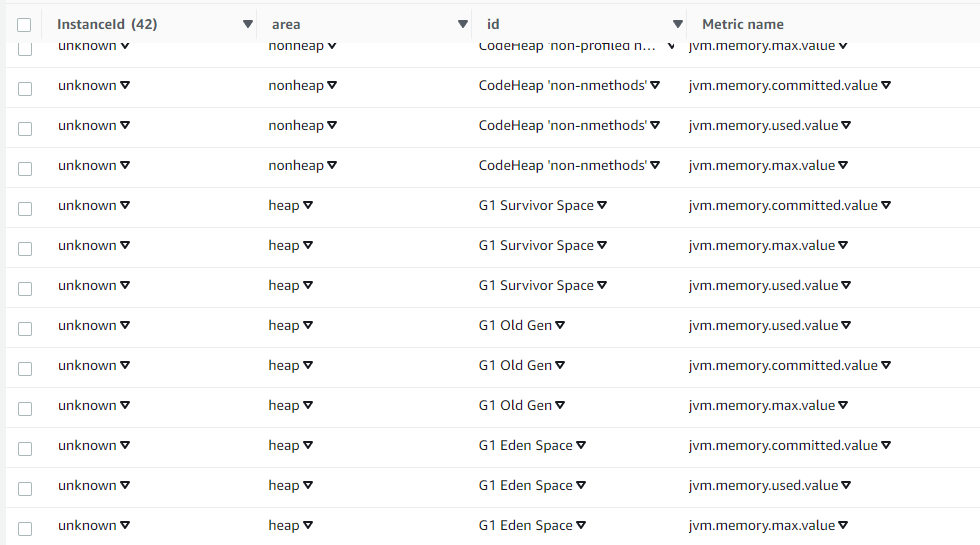Click jvm.memory.committed.value text in non-nmethods row
980x545 pixels.
click(x=783, y=85)
